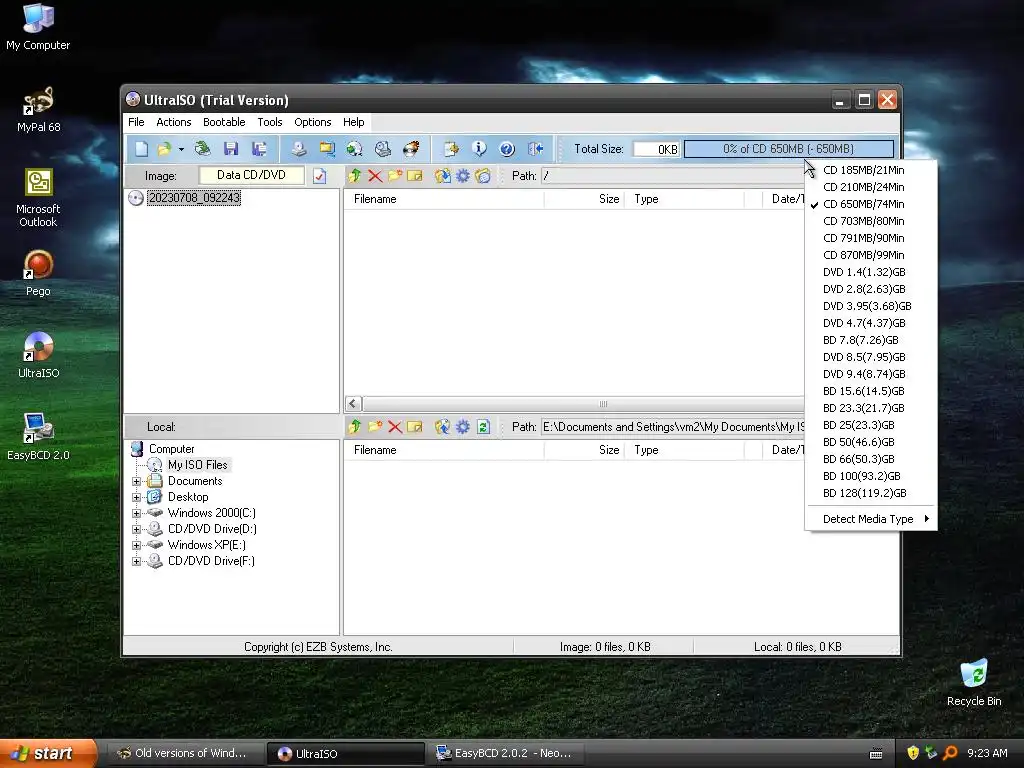Click the green refresh icon in Local pane toolbar
This screenshot has height=768, width=1024.
point(483,427)
